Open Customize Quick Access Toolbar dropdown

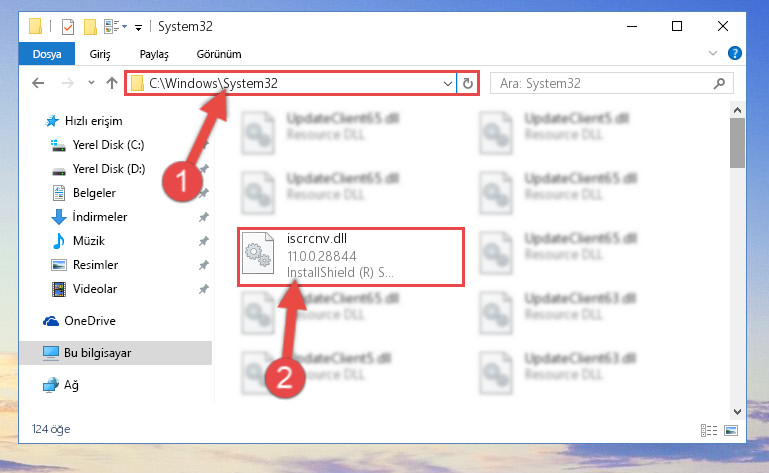tap(138, 27)
